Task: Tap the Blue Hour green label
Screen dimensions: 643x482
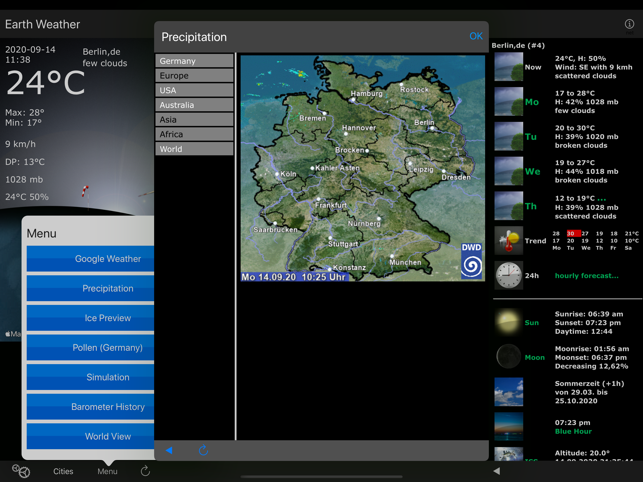Action: click(573, 432)
